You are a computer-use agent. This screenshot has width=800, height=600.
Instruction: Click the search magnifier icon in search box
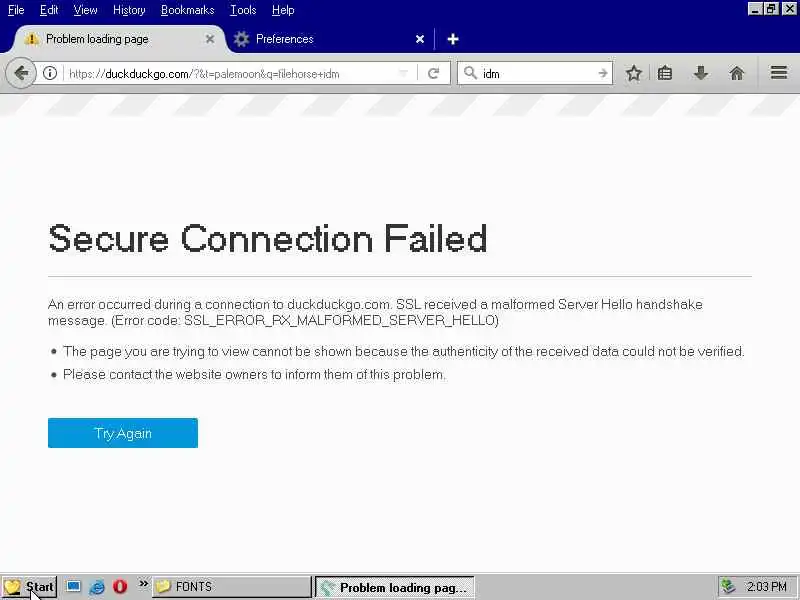pos(470,73)
